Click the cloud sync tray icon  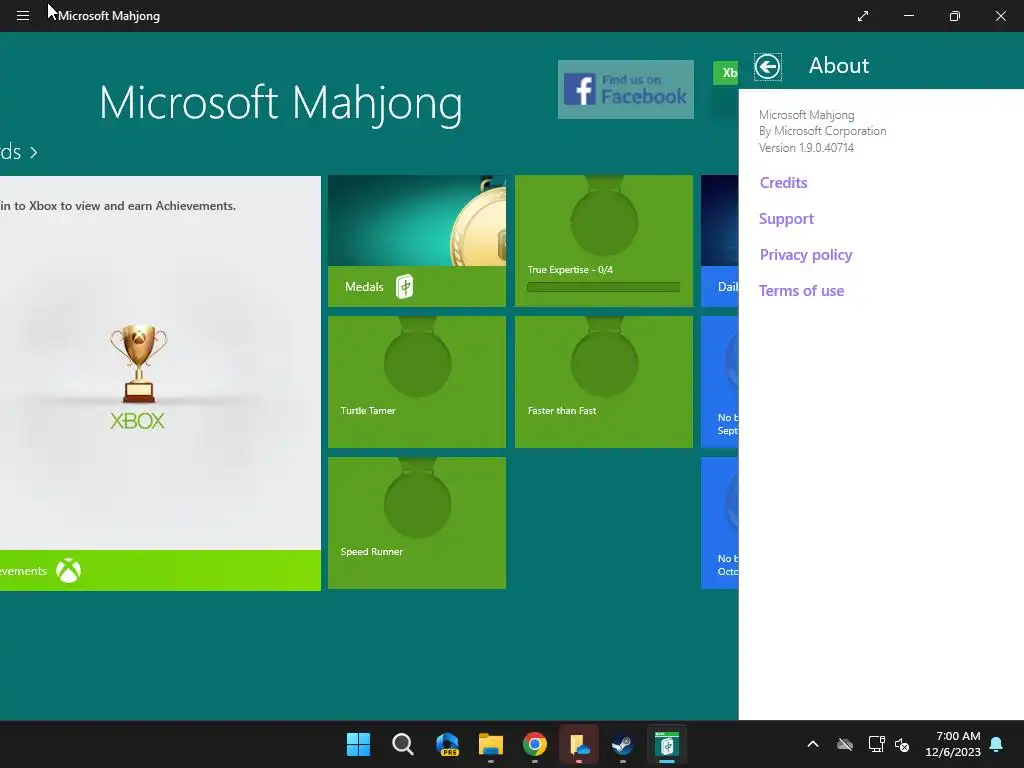pos(845,744)
